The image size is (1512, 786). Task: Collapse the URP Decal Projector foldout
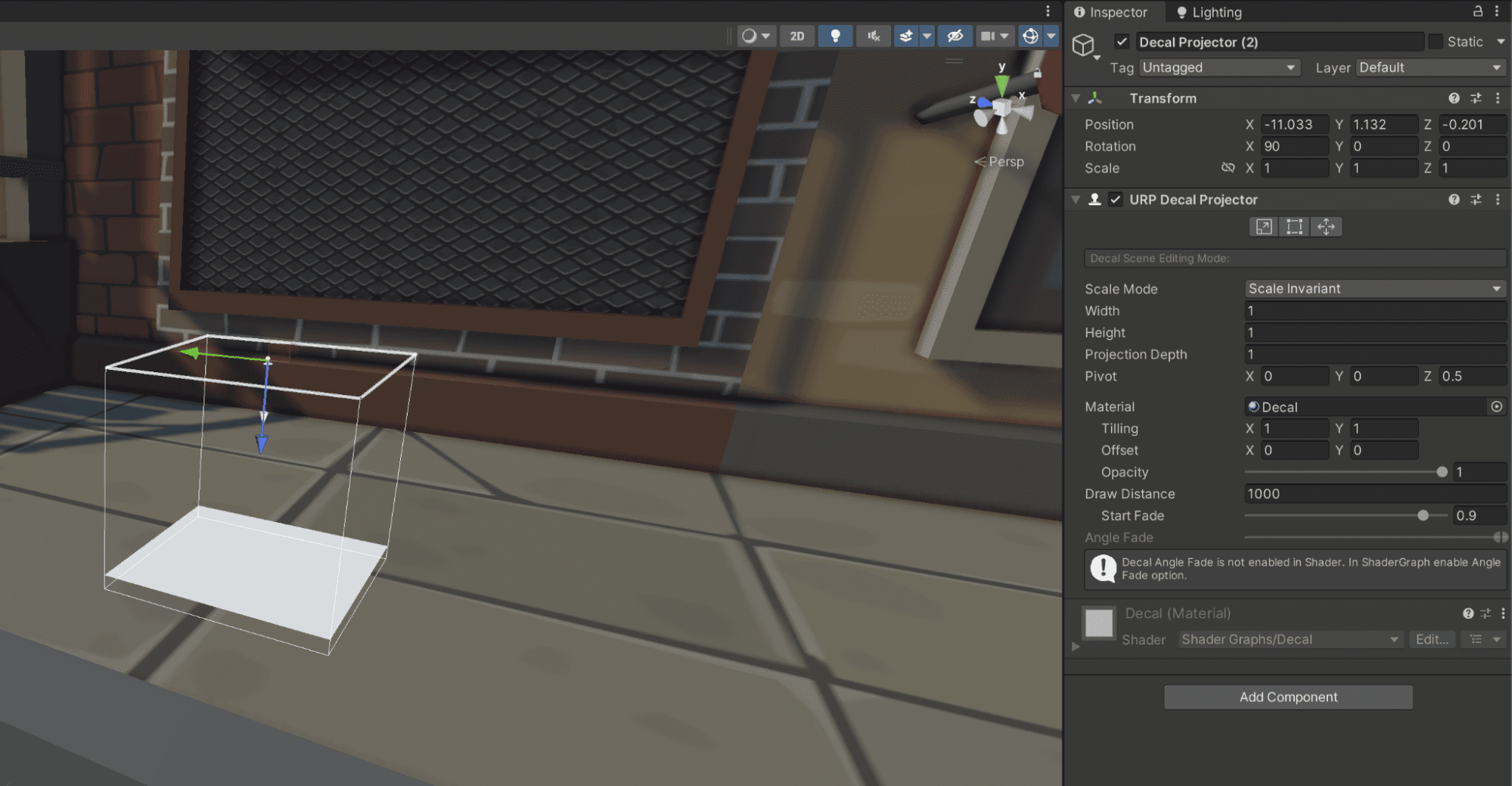point(1076,200)
